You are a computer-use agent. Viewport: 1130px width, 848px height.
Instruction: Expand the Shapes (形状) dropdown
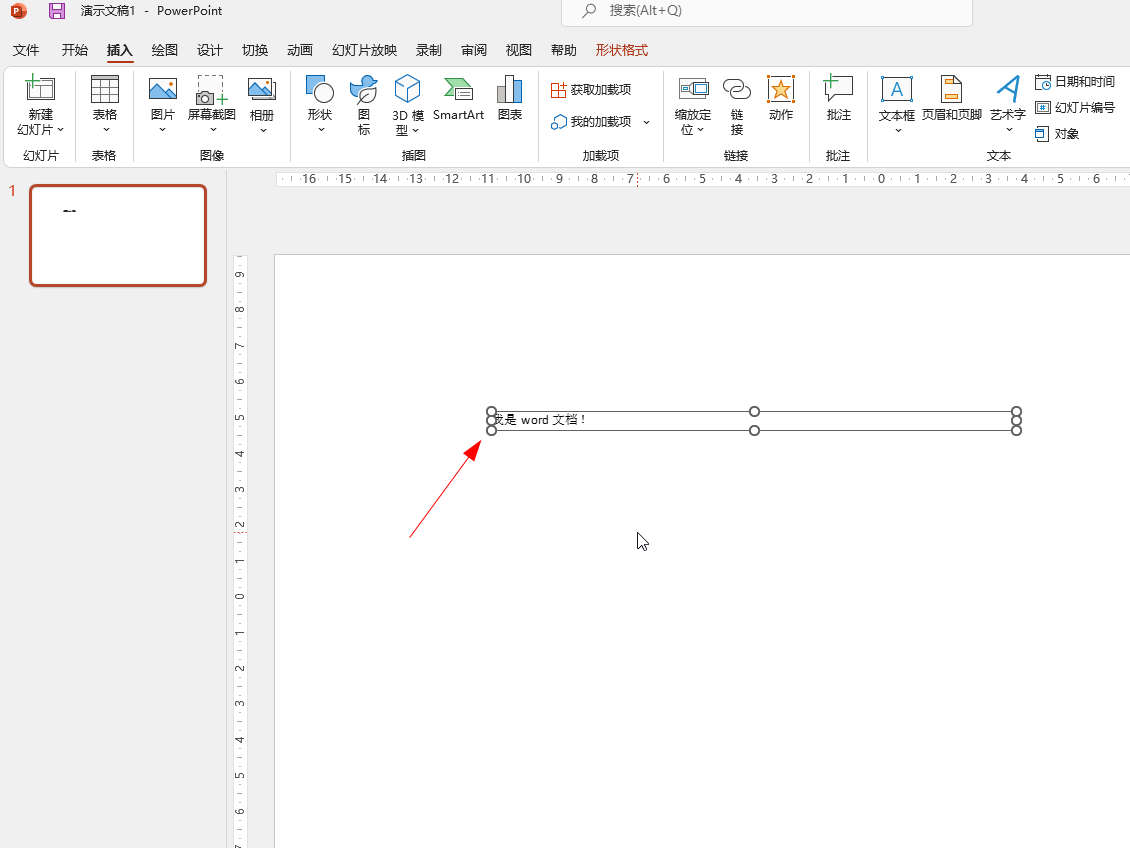click(x=320, y=130)
